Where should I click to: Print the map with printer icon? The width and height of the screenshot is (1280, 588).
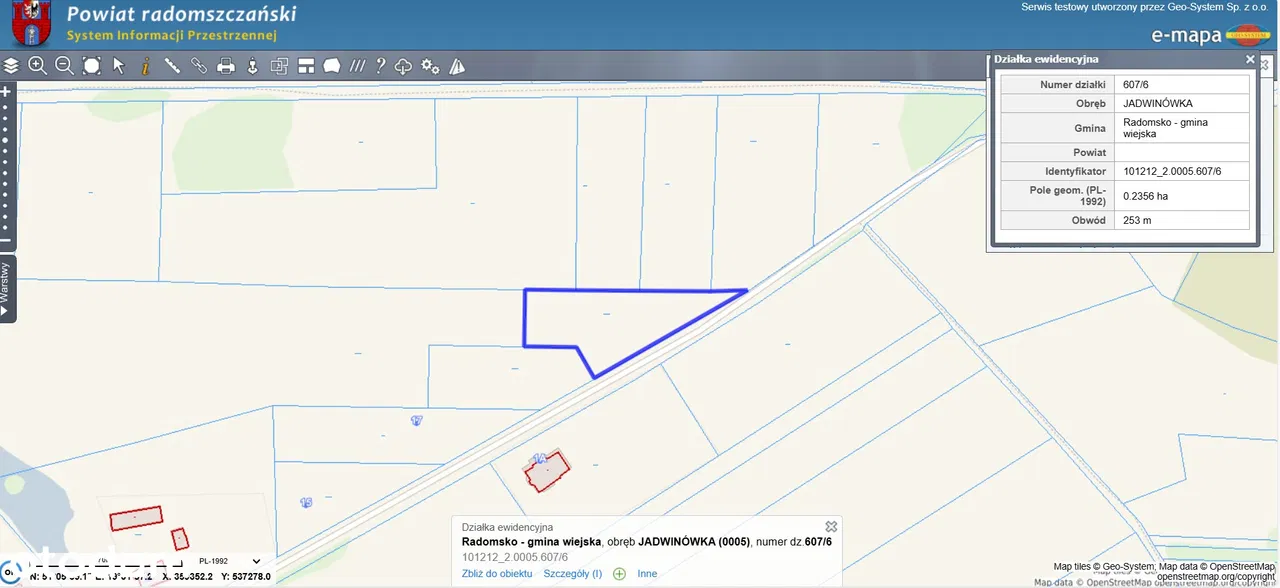coord(226,66)
